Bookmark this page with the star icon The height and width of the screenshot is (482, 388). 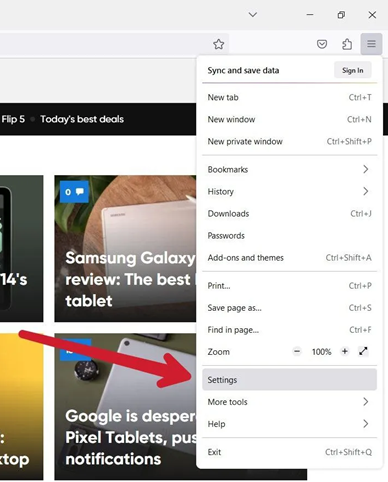click(219, 44)
